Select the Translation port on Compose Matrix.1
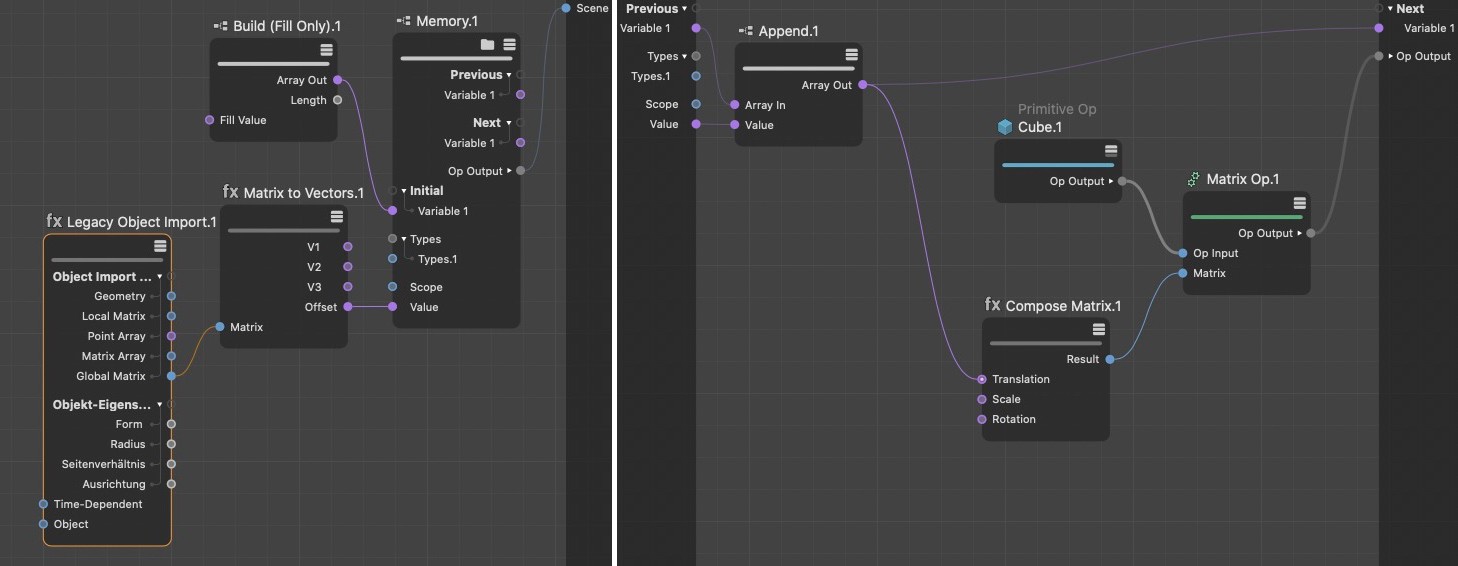This screenshot has width=1458, height=566. [982, 379]
